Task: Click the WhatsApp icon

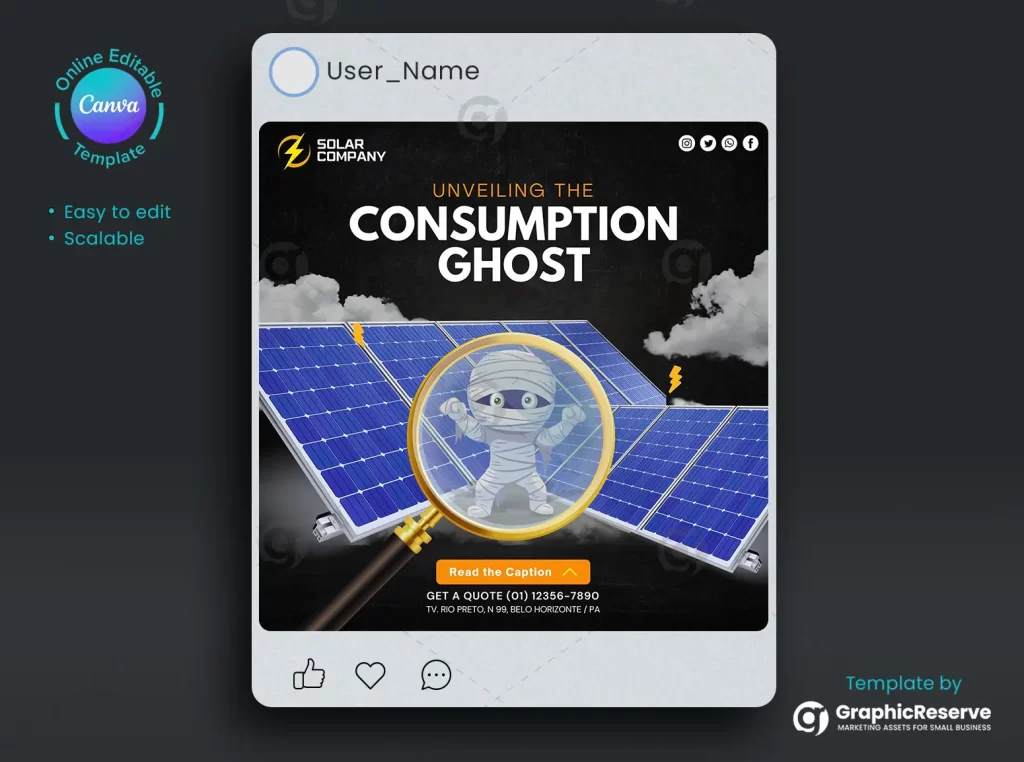Action: point(729,143)
